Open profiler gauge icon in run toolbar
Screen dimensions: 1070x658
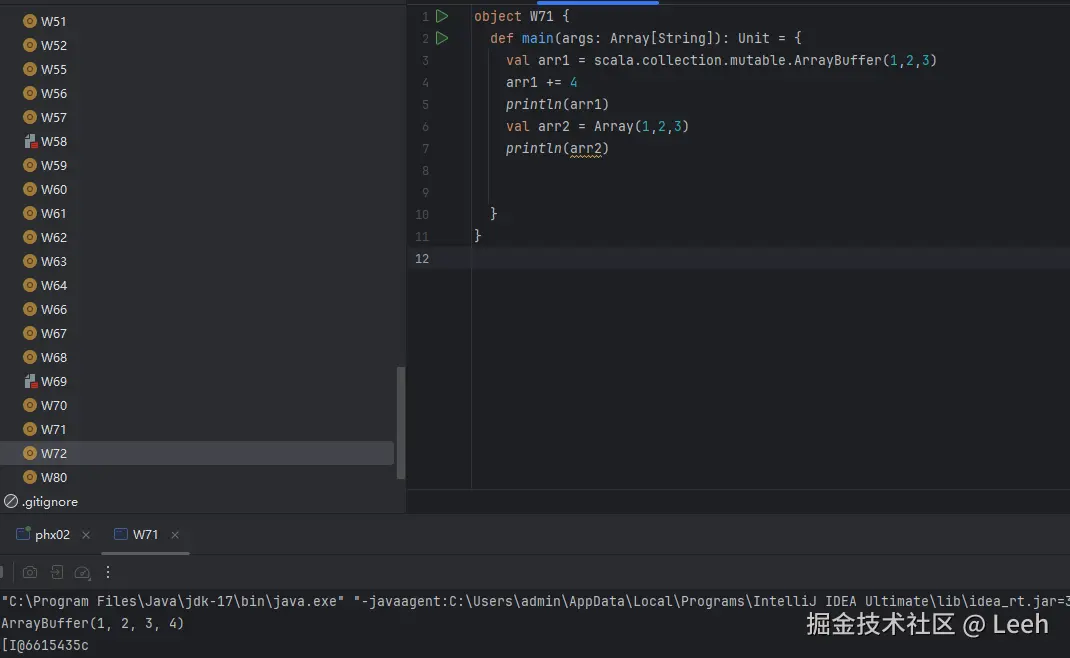[x=83, y=573]
